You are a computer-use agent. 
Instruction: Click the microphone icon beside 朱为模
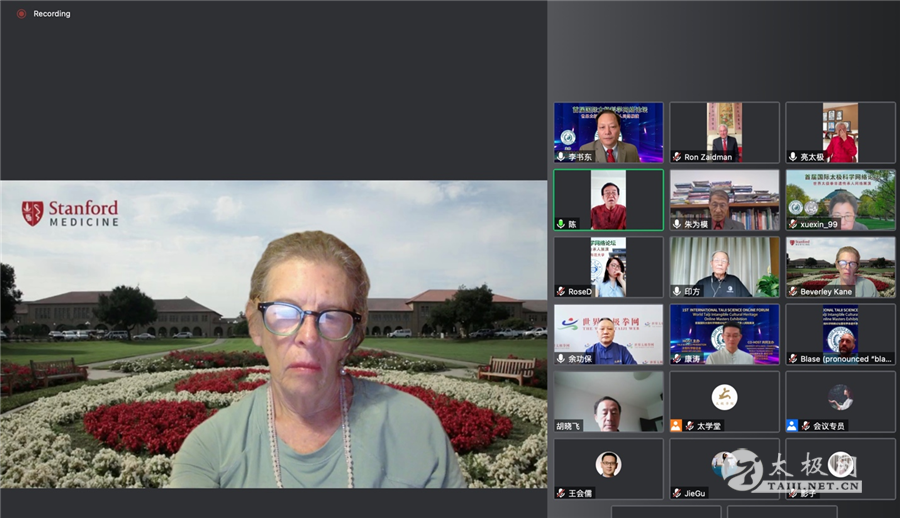point(677,224)
